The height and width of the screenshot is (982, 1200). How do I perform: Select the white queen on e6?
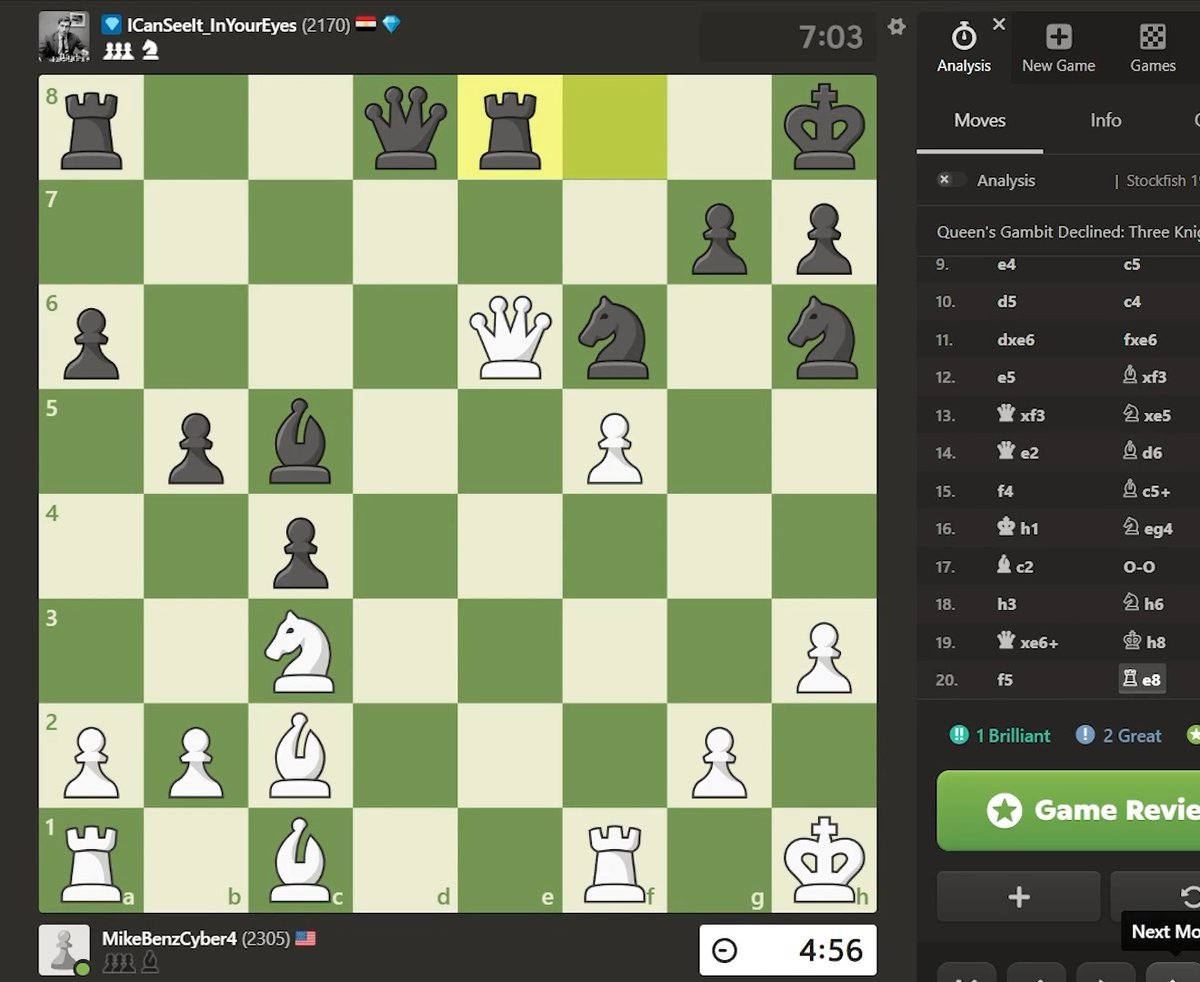(x=510, y=337)
